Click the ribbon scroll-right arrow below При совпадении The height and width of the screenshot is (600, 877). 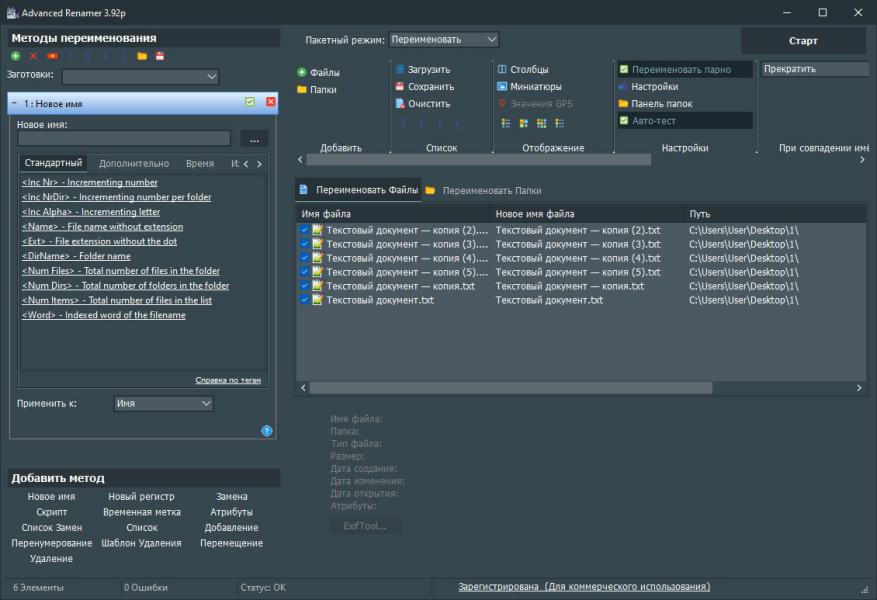pyautogui.click(x=861, y=160)
